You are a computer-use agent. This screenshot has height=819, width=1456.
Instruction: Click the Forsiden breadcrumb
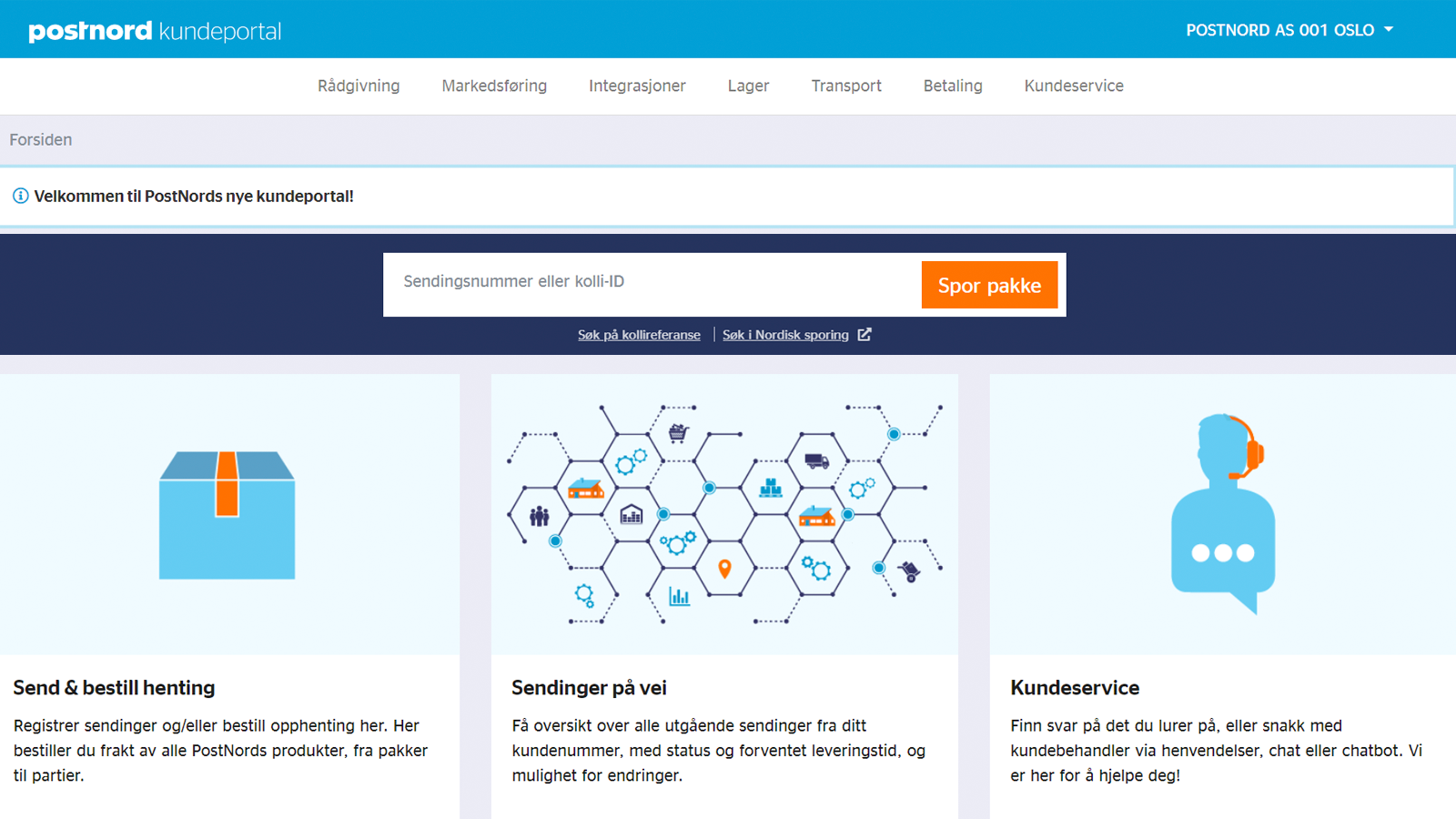tap(41, 139)
